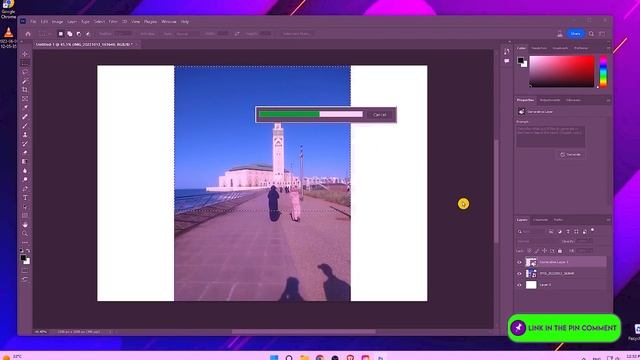Viewport: 640px width, 360px height.
Task: Open the Layers panel flyout menu
Action: 608,220
